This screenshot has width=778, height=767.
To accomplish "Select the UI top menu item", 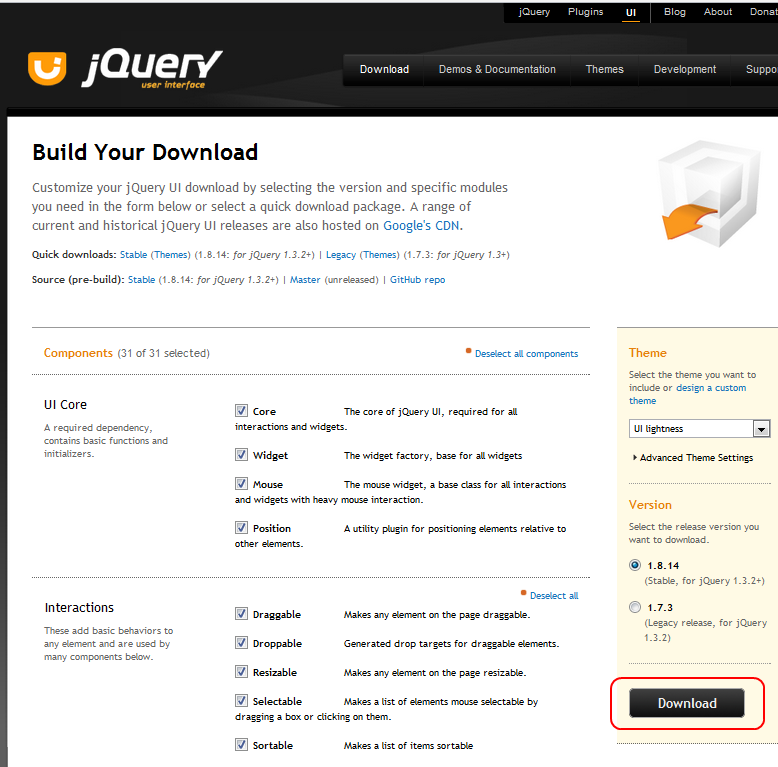I will (x=631, y=12).
